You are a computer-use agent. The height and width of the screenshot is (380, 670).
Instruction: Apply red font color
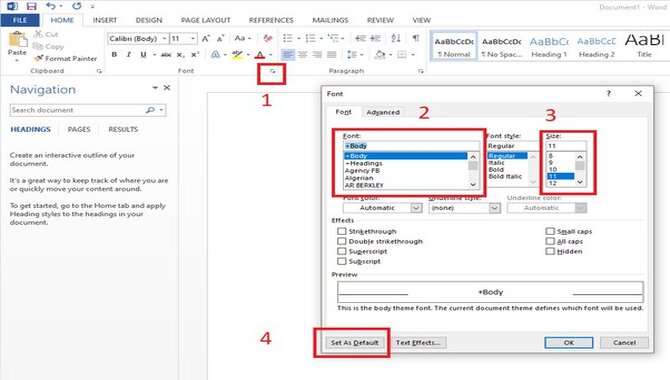pos(260,55)
